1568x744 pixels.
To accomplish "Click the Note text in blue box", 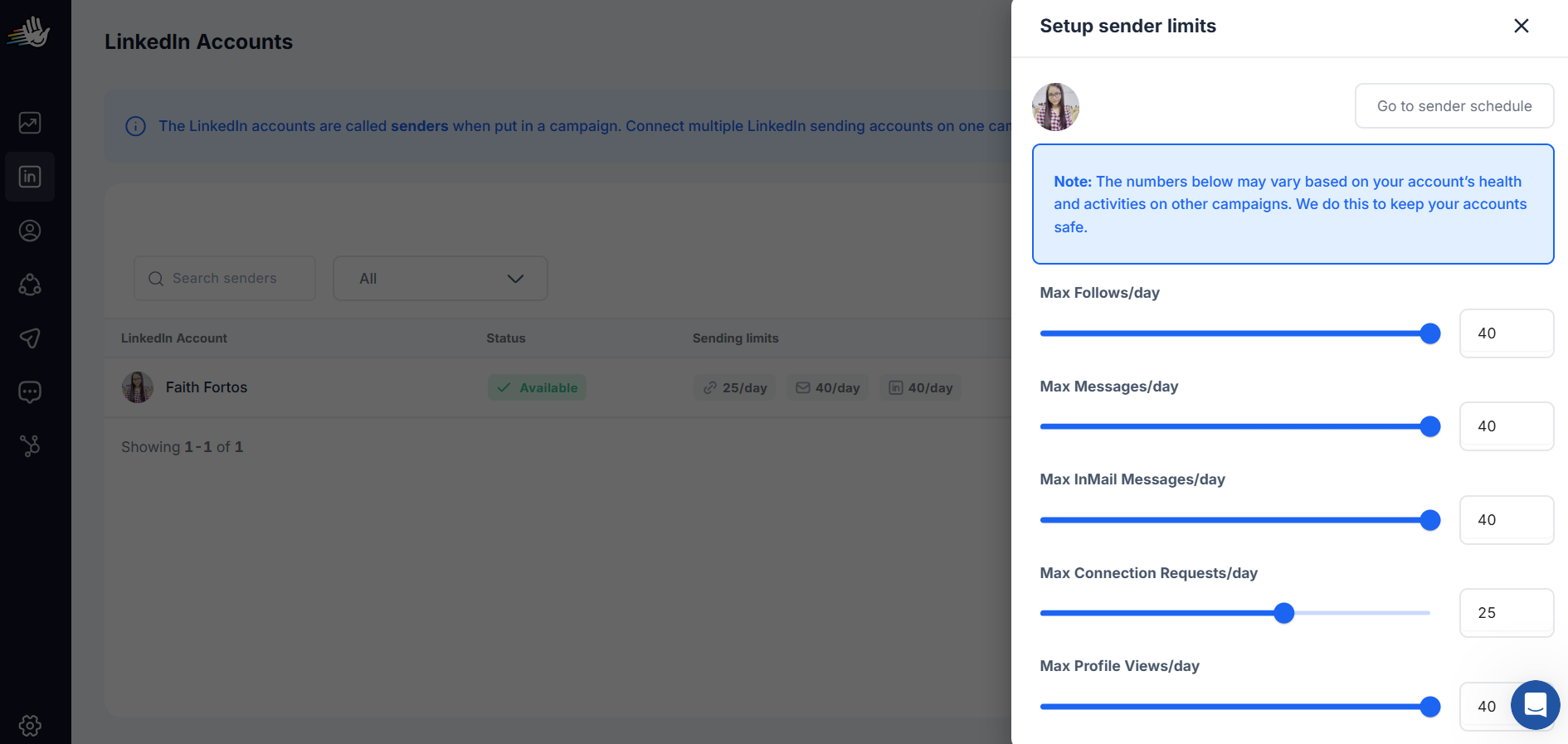I will [x=1290, y=204].
